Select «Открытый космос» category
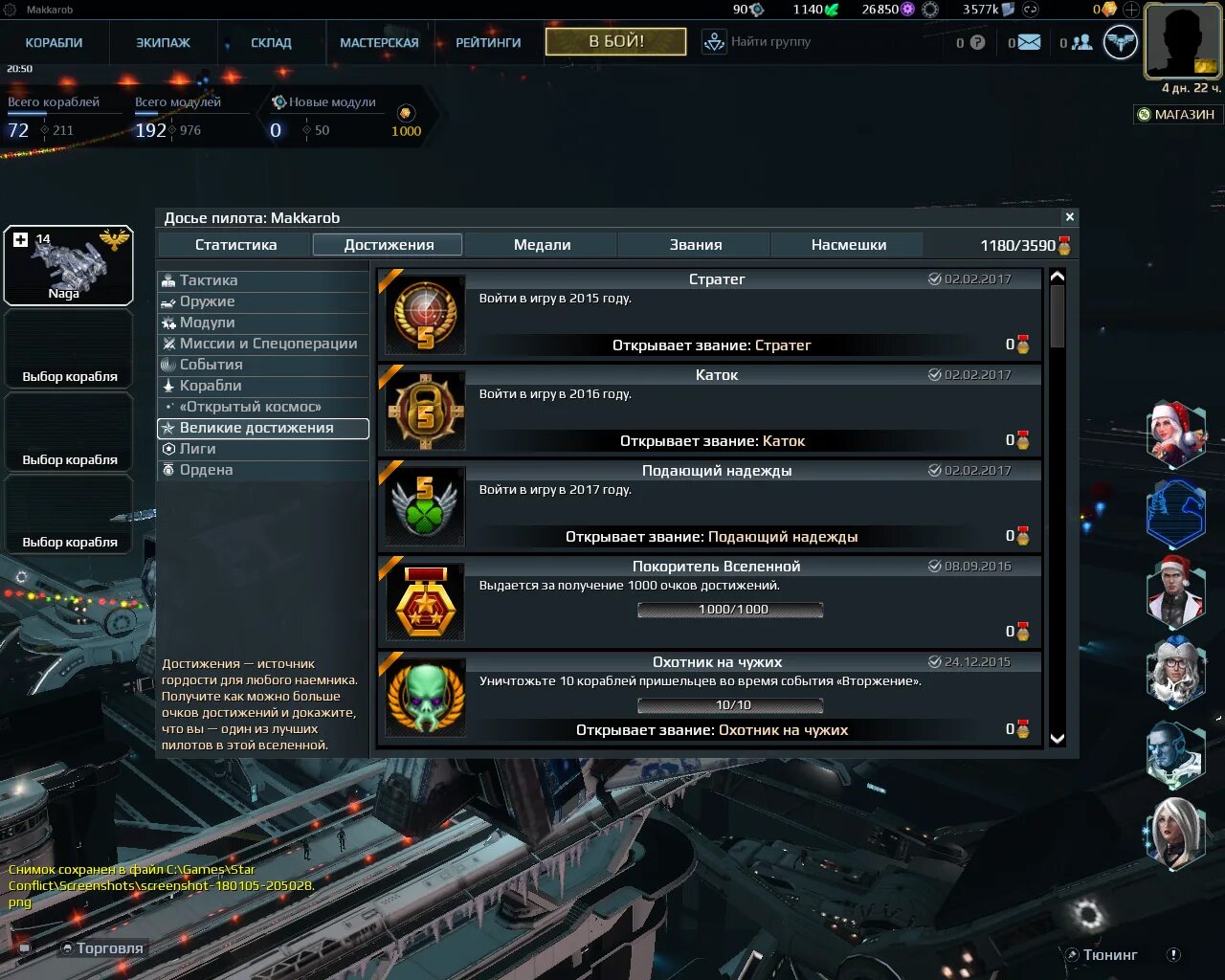 tap(263, 407)
